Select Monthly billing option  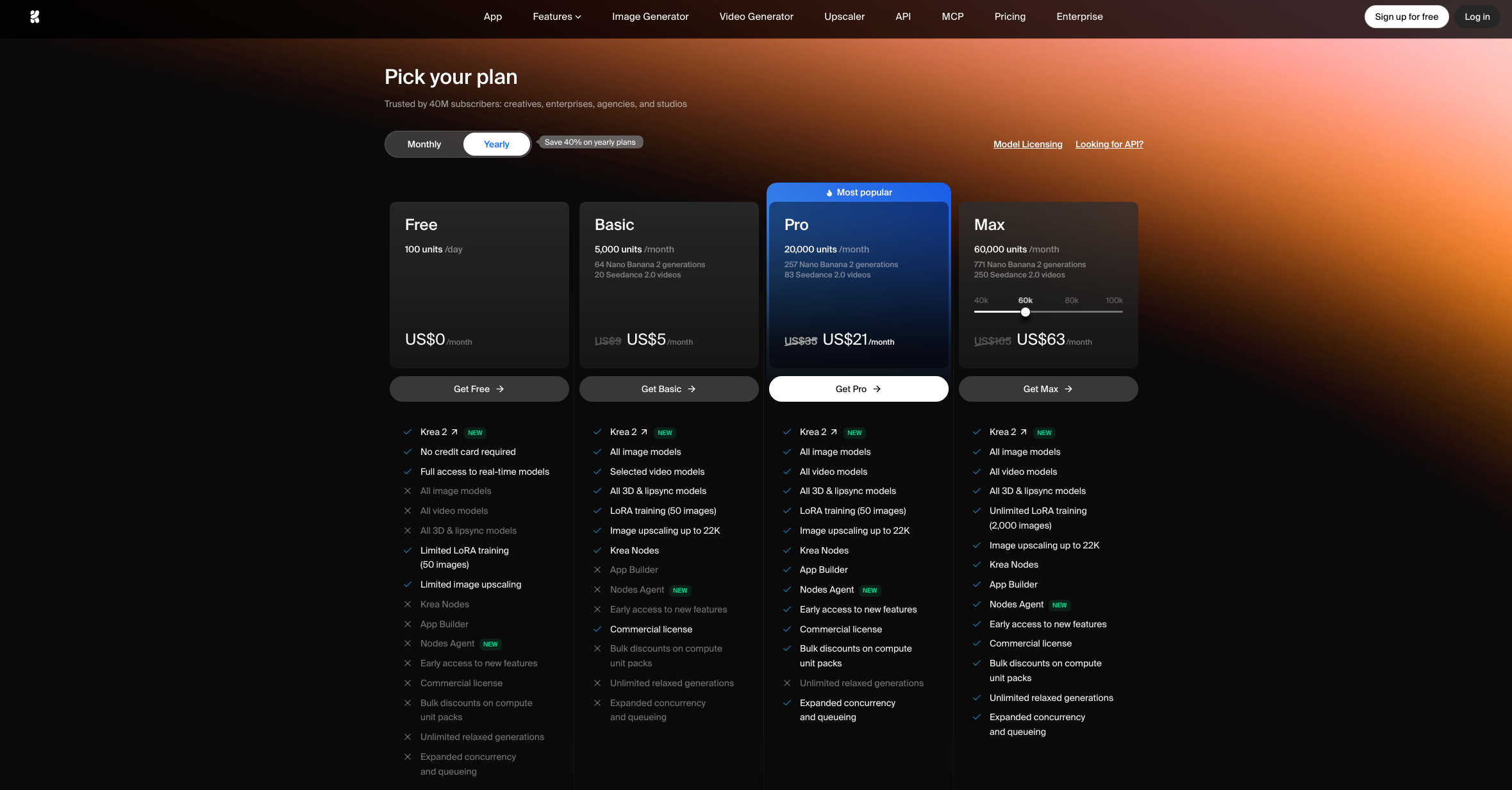424,144
